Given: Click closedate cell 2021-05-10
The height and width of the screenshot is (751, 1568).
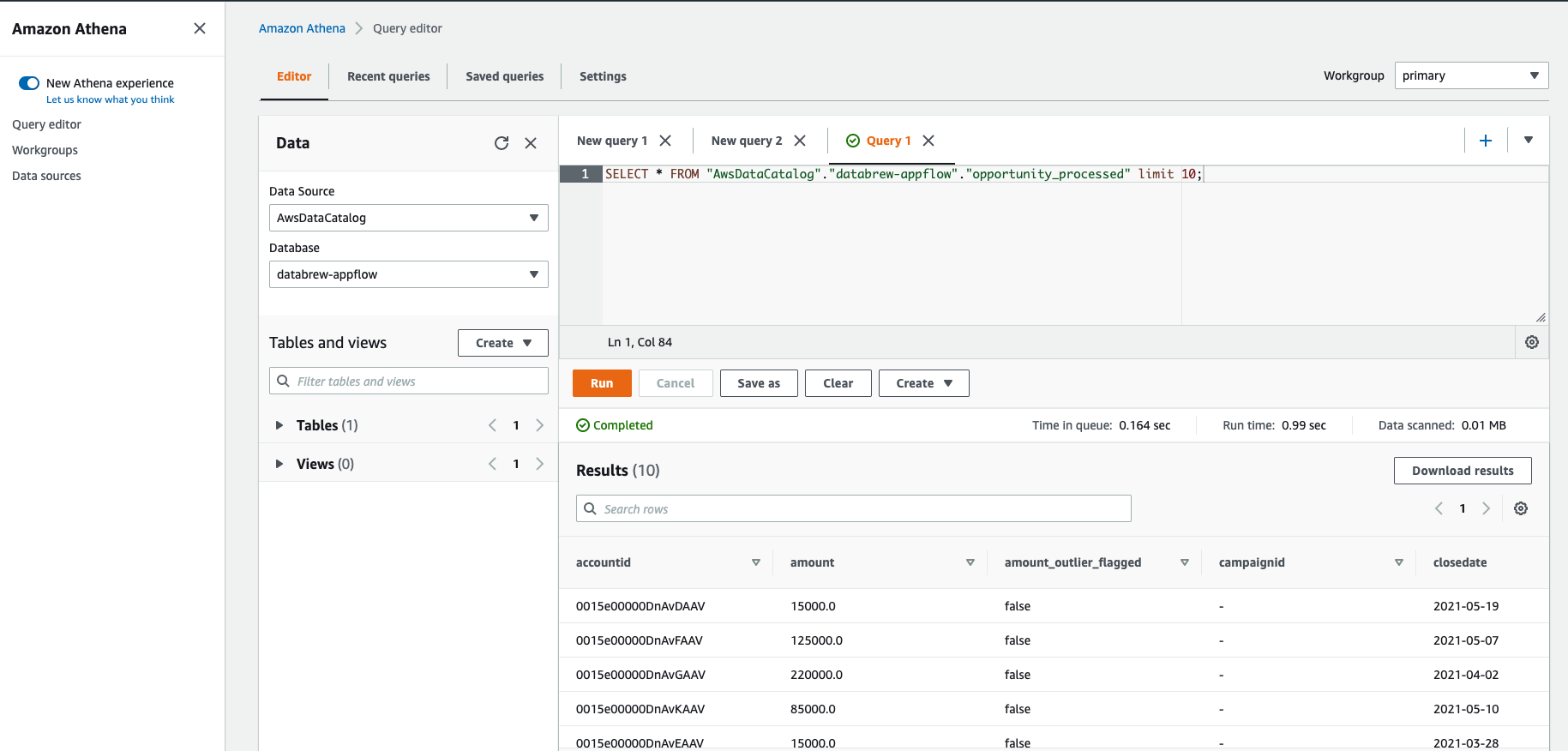Looking at the screenshot, I should coord(1466,709).
